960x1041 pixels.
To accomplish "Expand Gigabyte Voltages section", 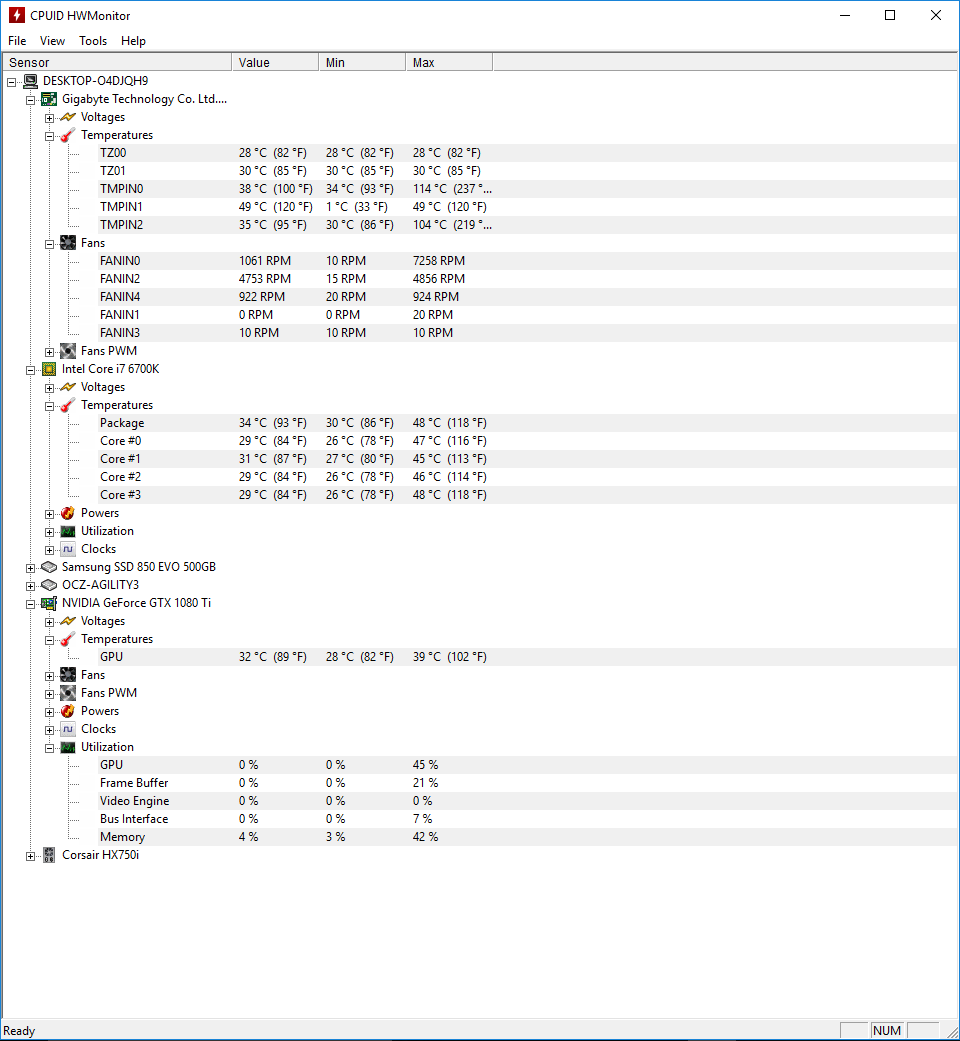I will [50, 118].
